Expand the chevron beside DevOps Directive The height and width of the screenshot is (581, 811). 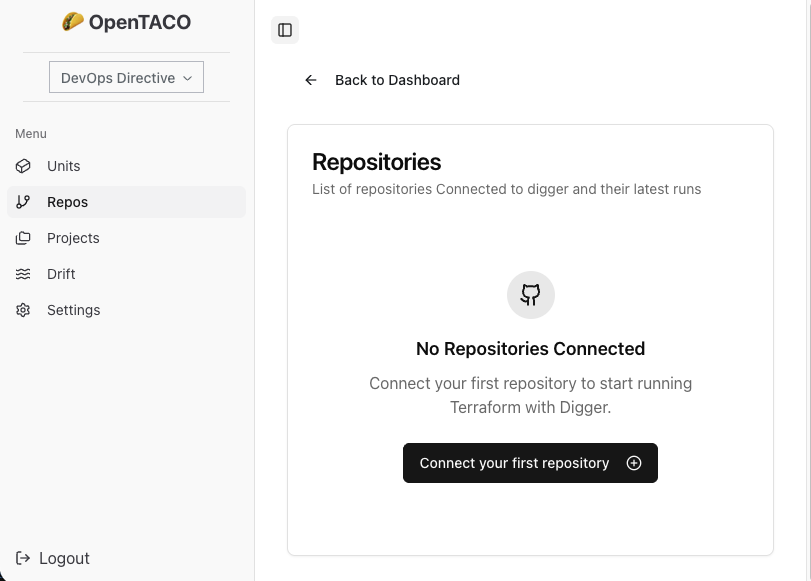click(x=188, y=77)
